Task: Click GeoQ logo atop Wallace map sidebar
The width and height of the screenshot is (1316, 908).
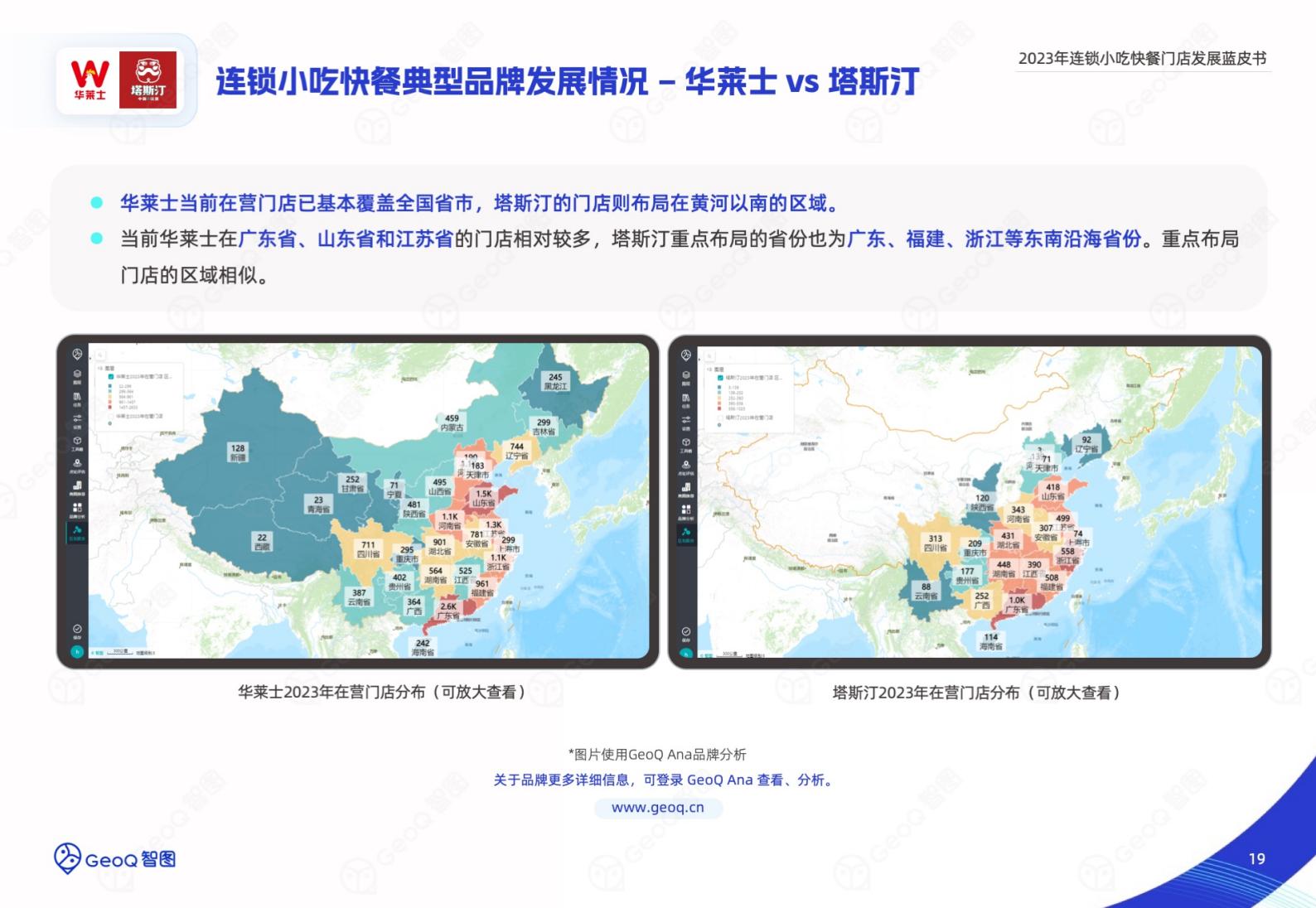Action: [77, 354]
